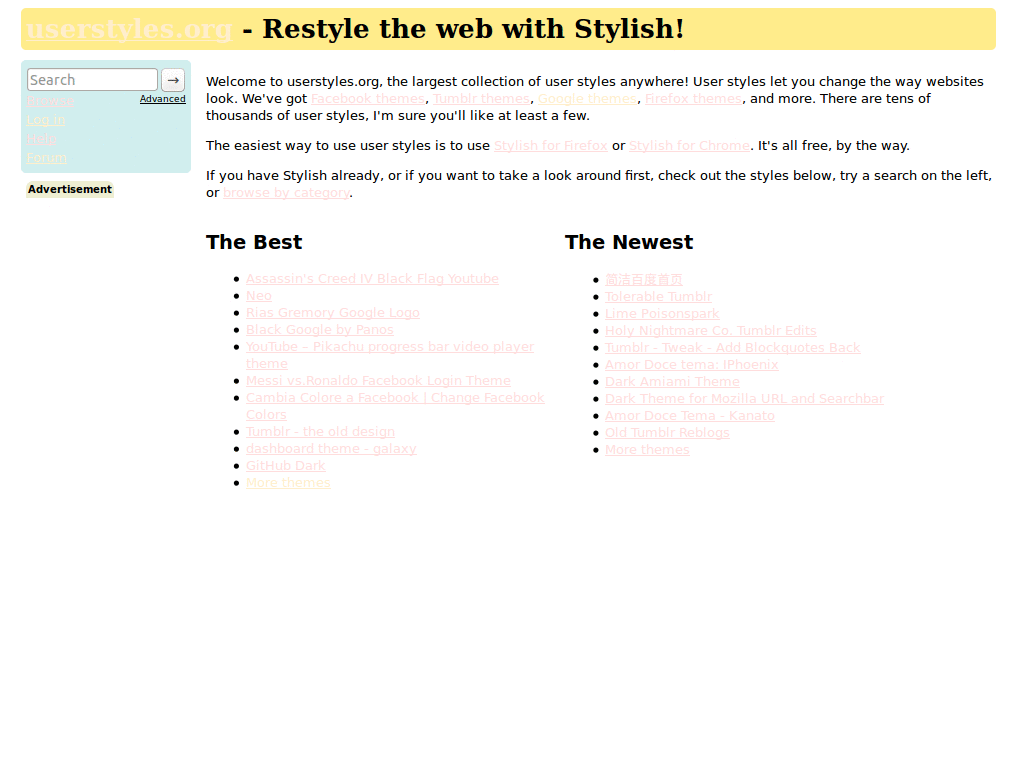Focus the Search text field
The height and width of the screenshot is (768, 1024).
click(x=92, y=80)
